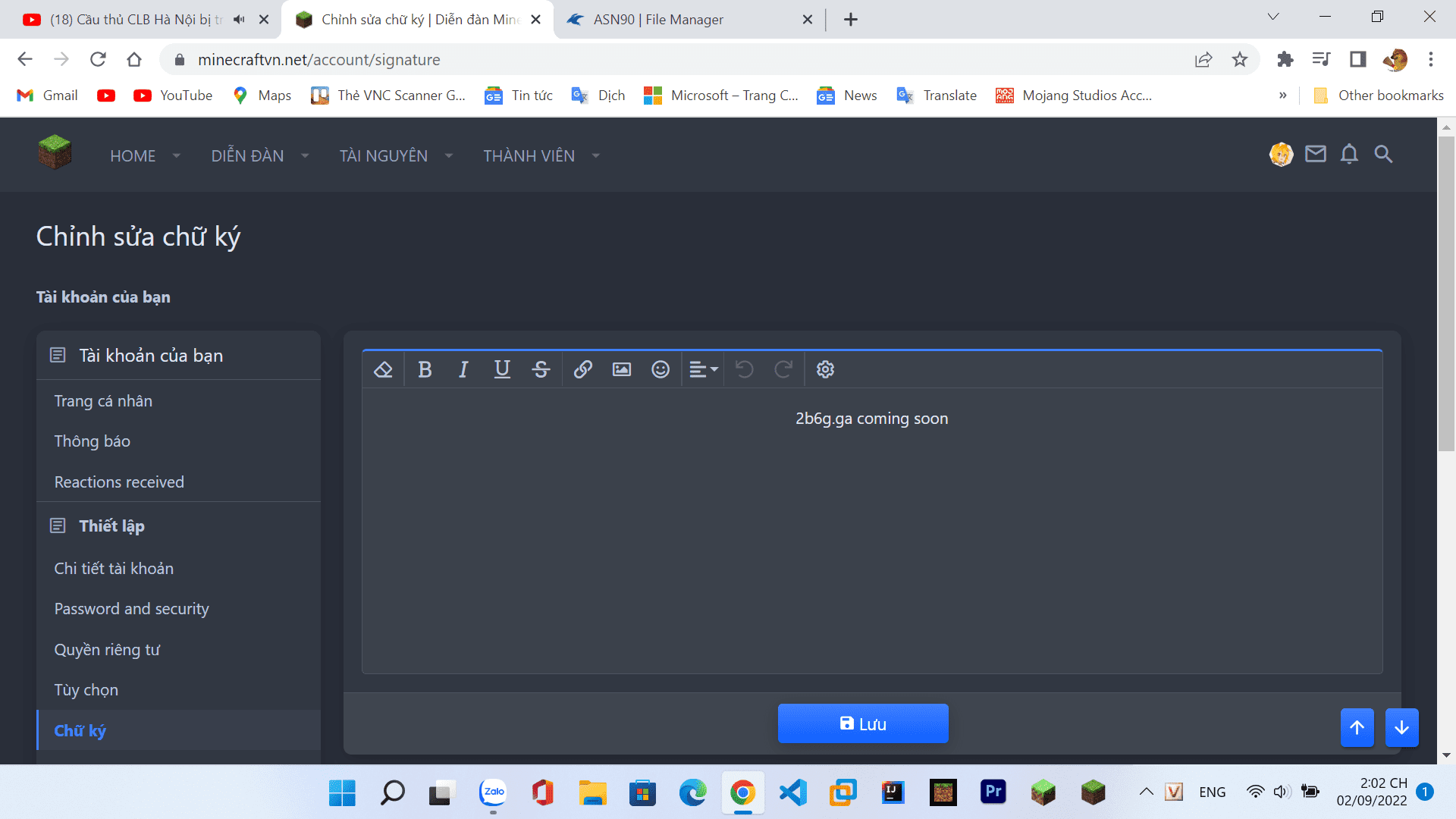Open the text alignment dropdown
1456x819 pixels.
pyautogui.click(x=703, y=369)
